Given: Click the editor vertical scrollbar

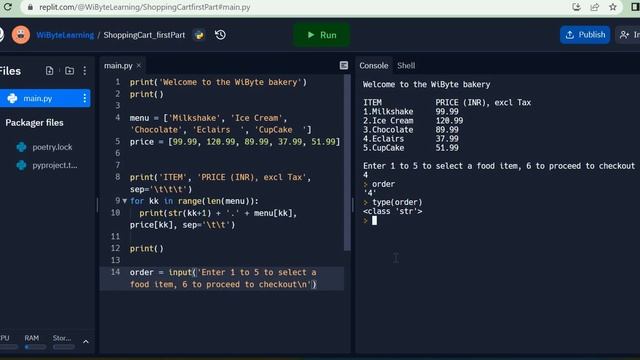Looking at the screenshot, I should coord(347,163).
